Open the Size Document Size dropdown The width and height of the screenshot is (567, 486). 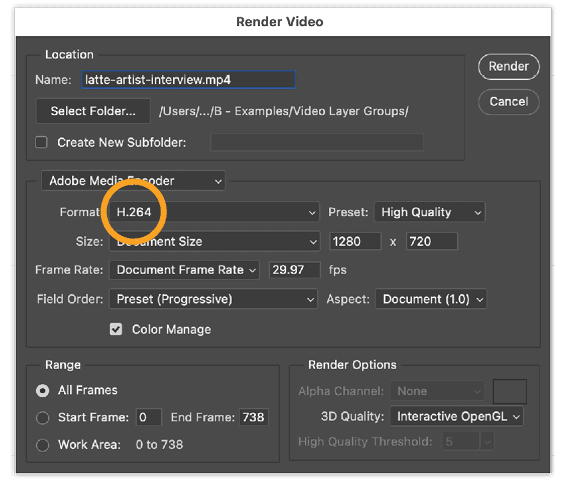pos(214,241)
